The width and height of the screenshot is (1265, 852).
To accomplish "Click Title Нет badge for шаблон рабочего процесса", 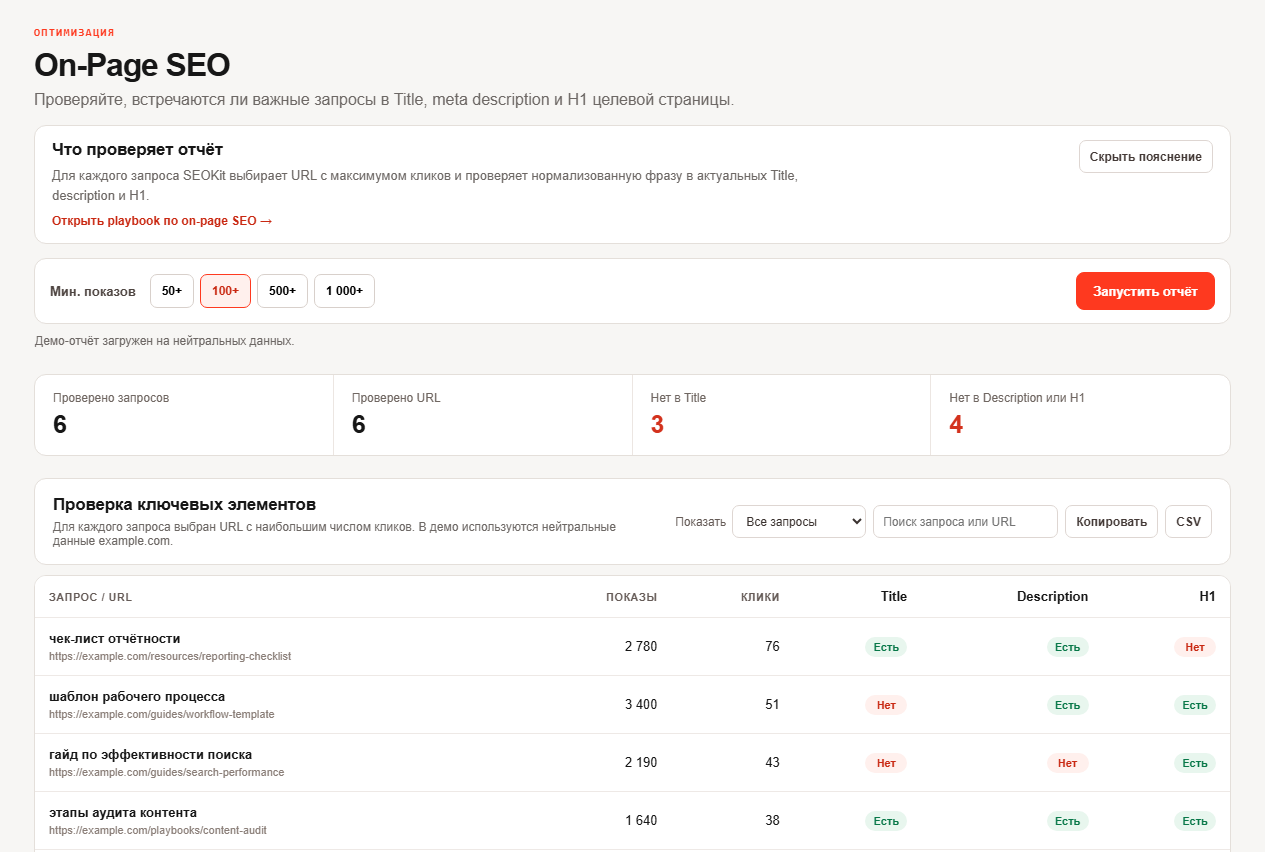I will coord(886,705).
